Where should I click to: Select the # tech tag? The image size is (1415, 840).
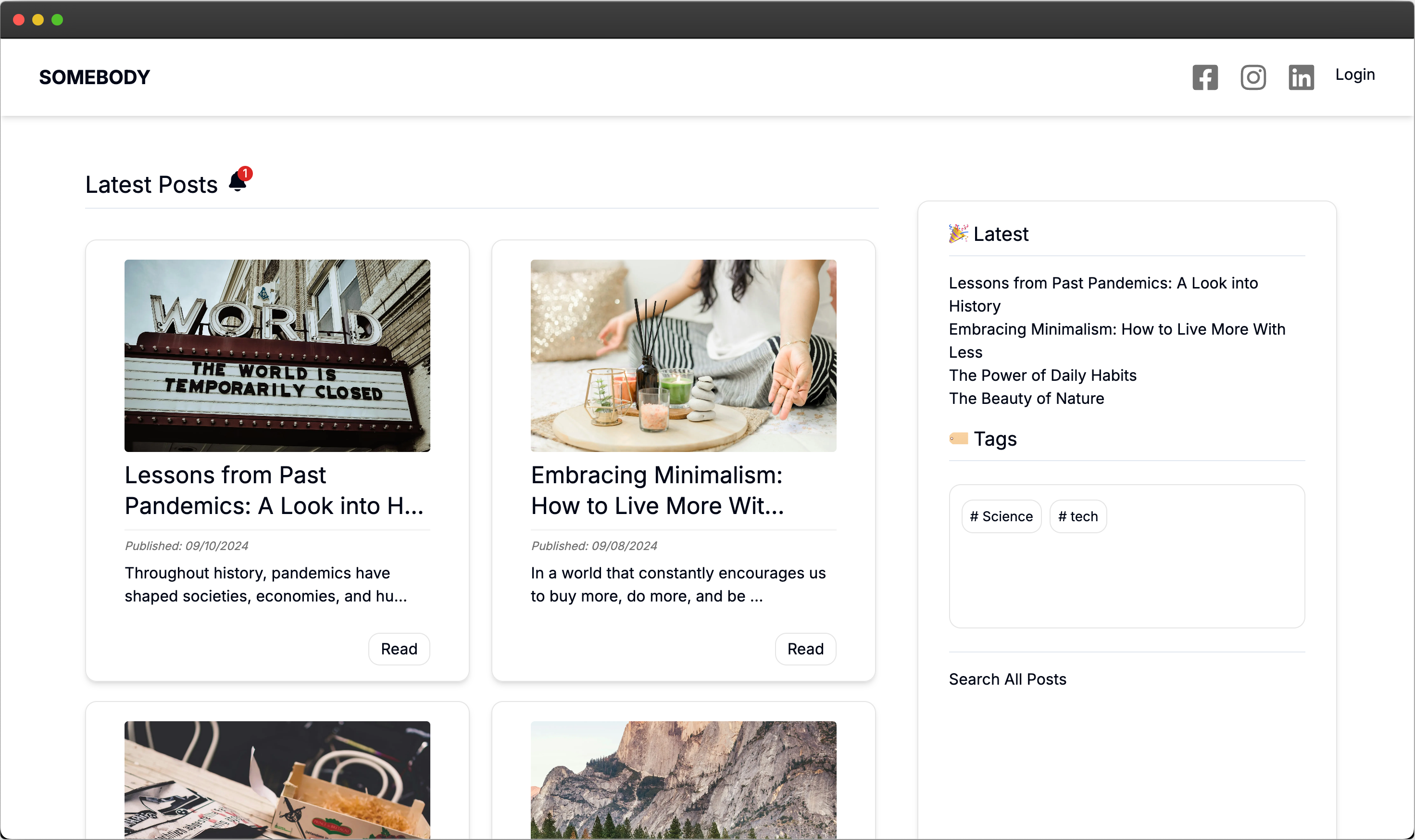tap(1077, 516)
